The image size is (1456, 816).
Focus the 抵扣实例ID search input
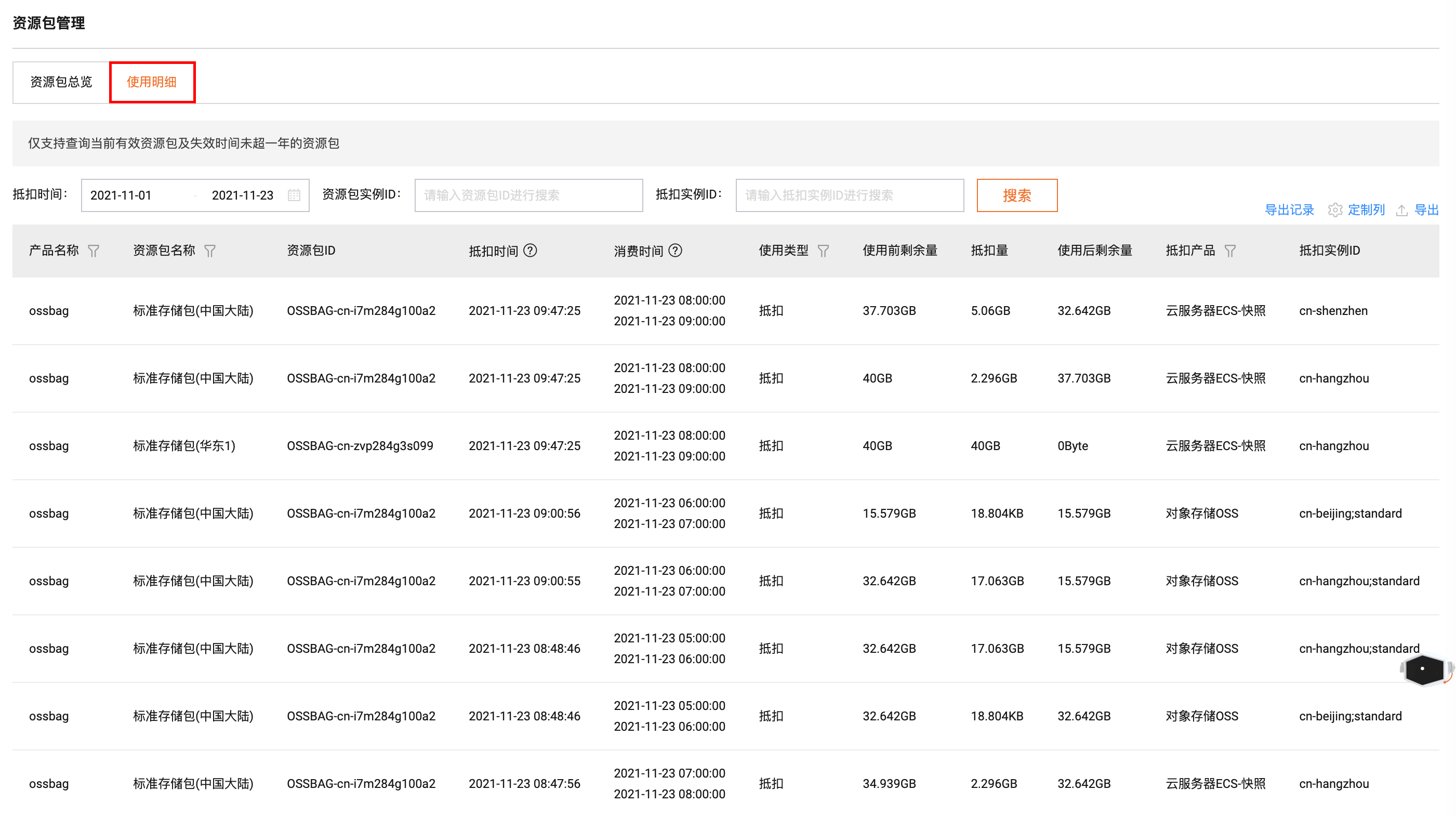point(850,195)
